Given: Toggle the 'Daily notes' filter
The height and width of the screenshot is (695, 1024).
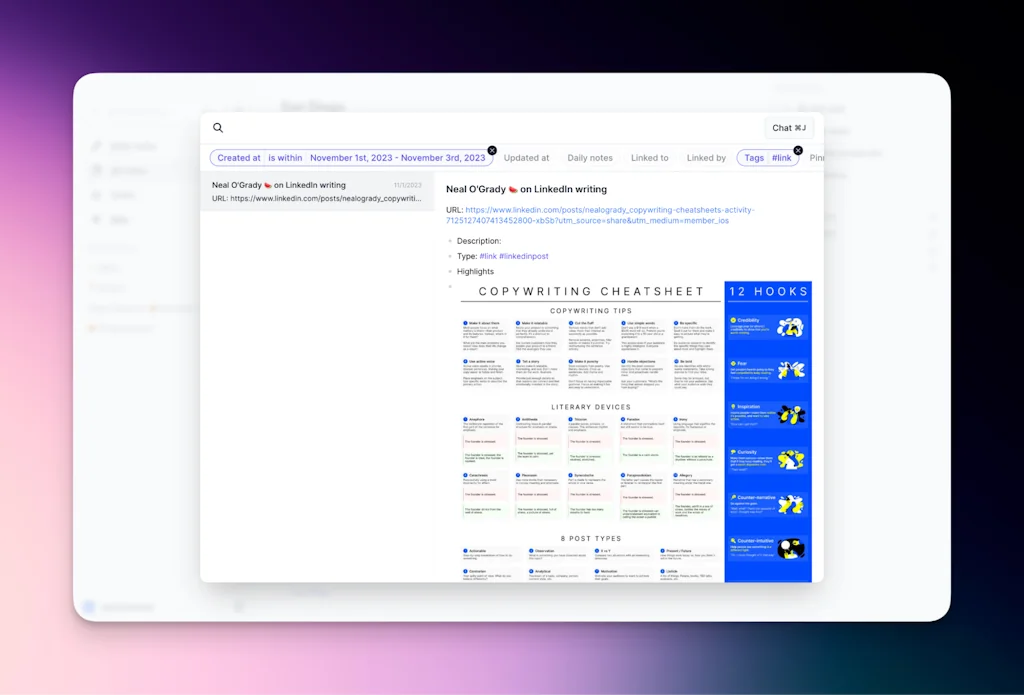Looking at the screenshot, I should 590,158.
